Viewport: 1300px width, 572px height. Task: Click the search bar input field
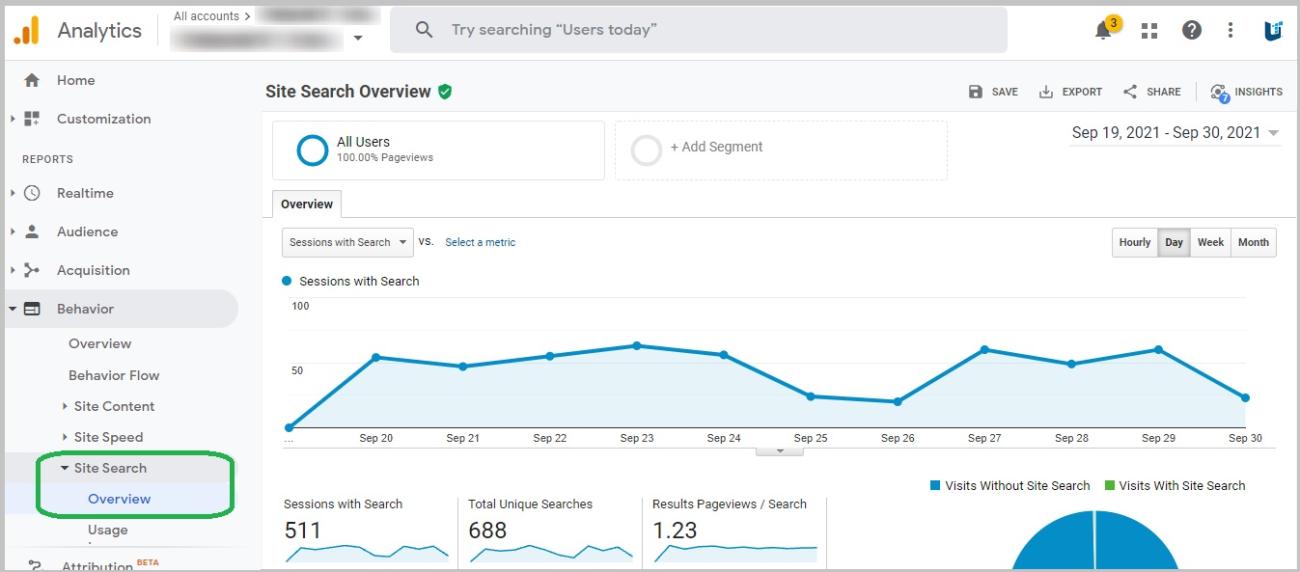click(698, 30)
